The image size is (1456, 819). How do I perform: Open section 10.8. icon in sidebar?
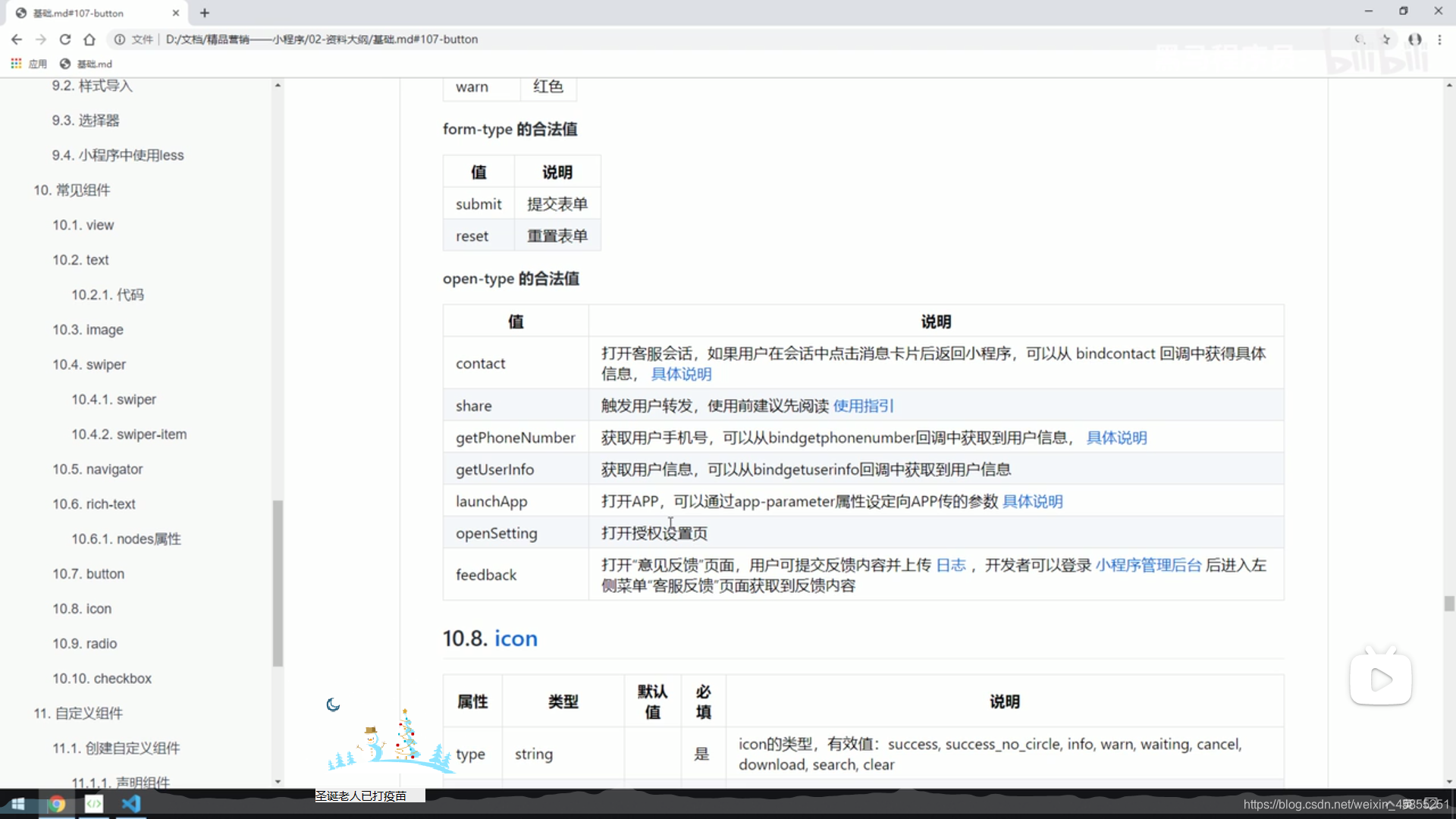point(82,609)
